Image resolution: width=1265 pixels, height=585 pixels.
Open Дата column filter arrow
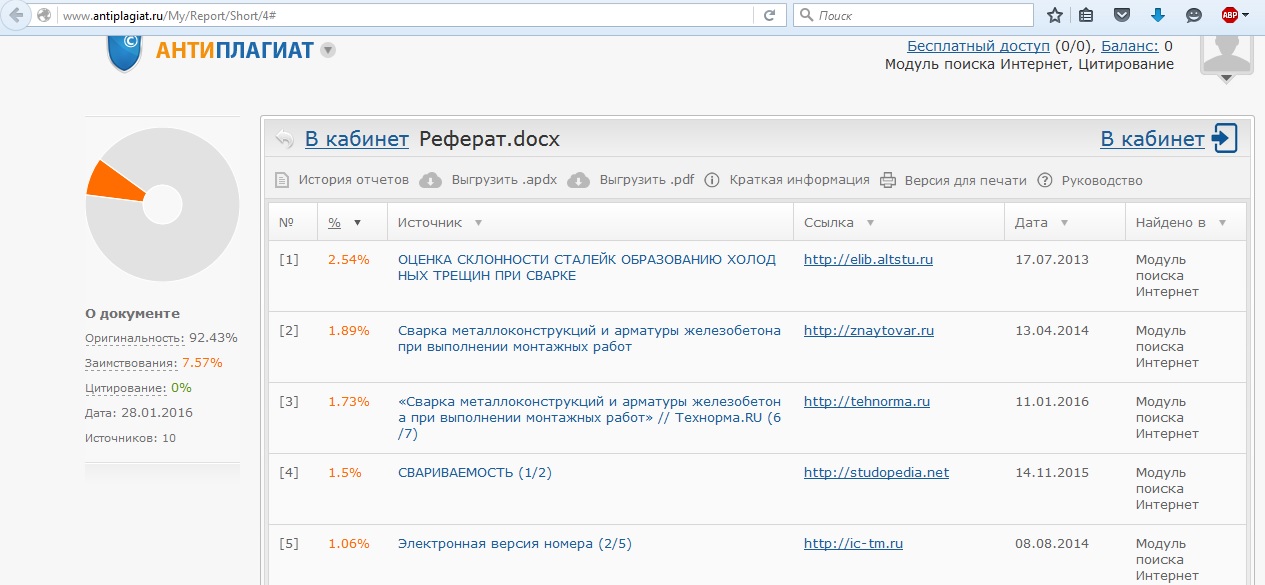pos(1064,223)
